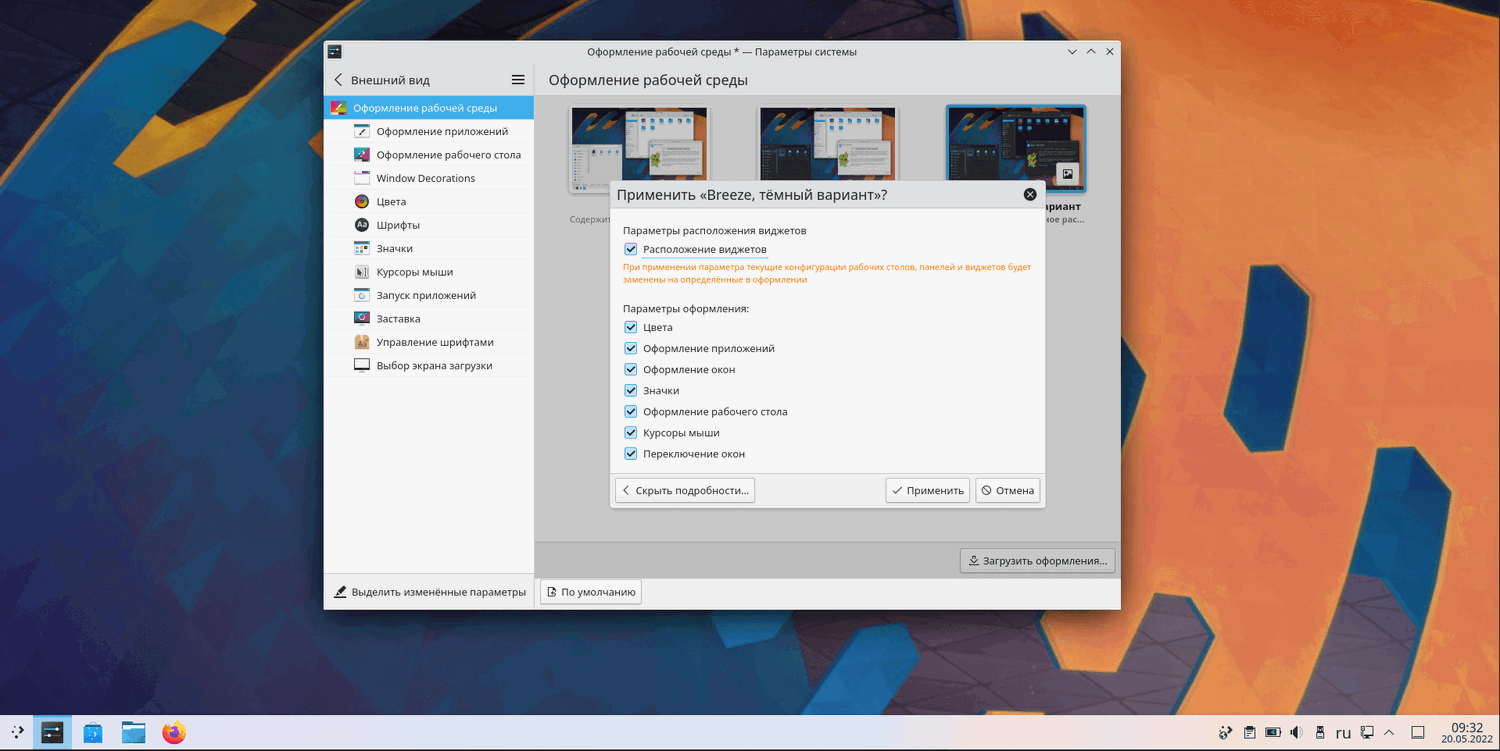1500x751 pixels.
Task: Open the volume control in tray
Action: coord(1296,733)
